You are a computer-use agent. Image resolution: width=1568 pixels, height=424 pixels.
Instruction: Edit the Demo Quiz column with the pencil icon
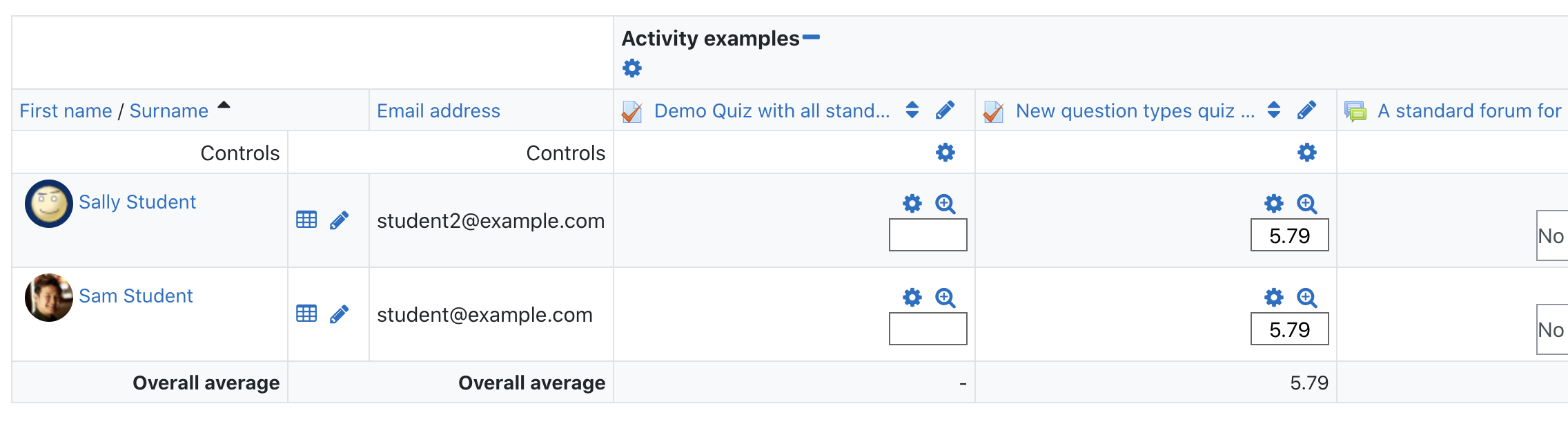click(x=945, y=110)
